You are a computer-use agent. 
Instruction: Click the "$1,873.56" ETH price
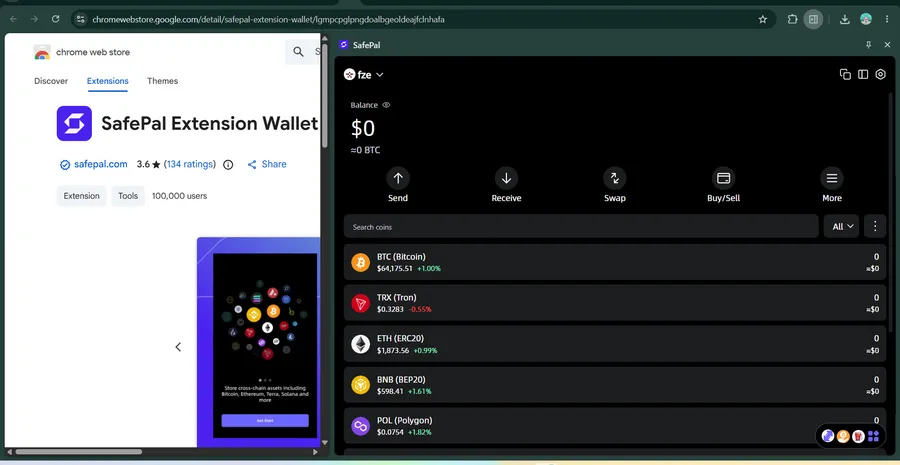[x=393, y=350]
